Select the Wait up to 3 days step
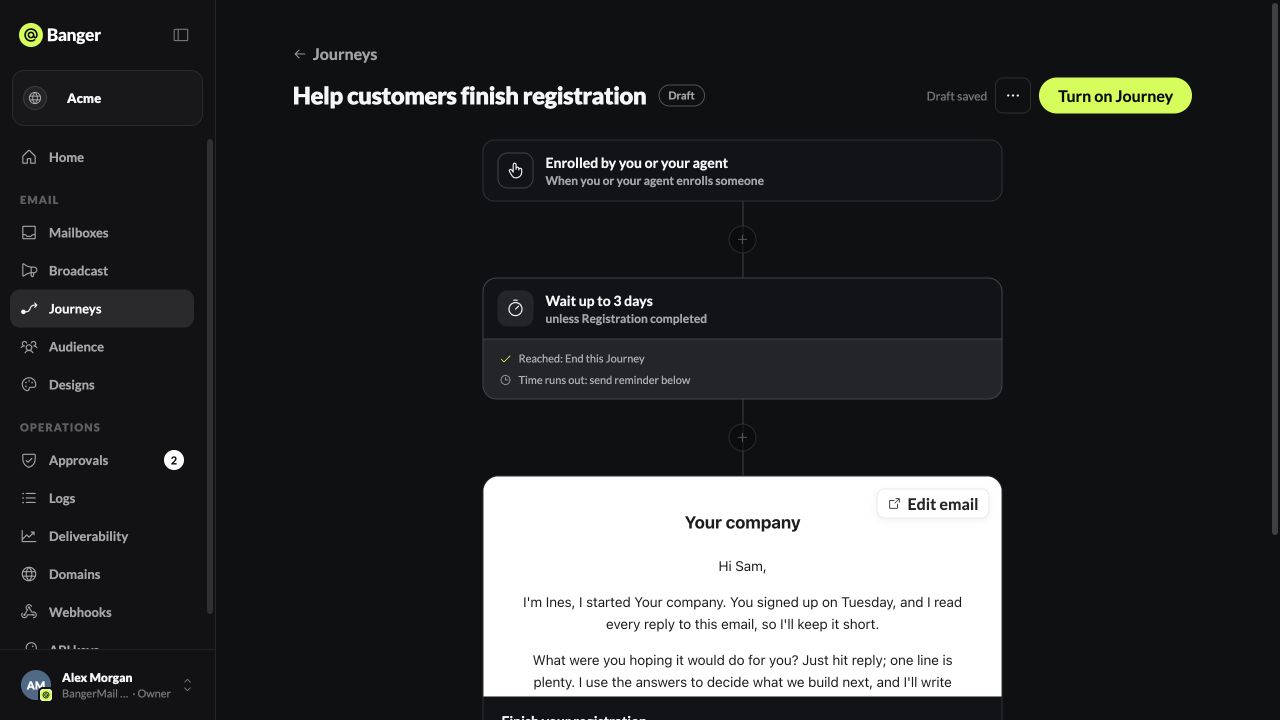1280x720 pixels. tap(742, 309)
